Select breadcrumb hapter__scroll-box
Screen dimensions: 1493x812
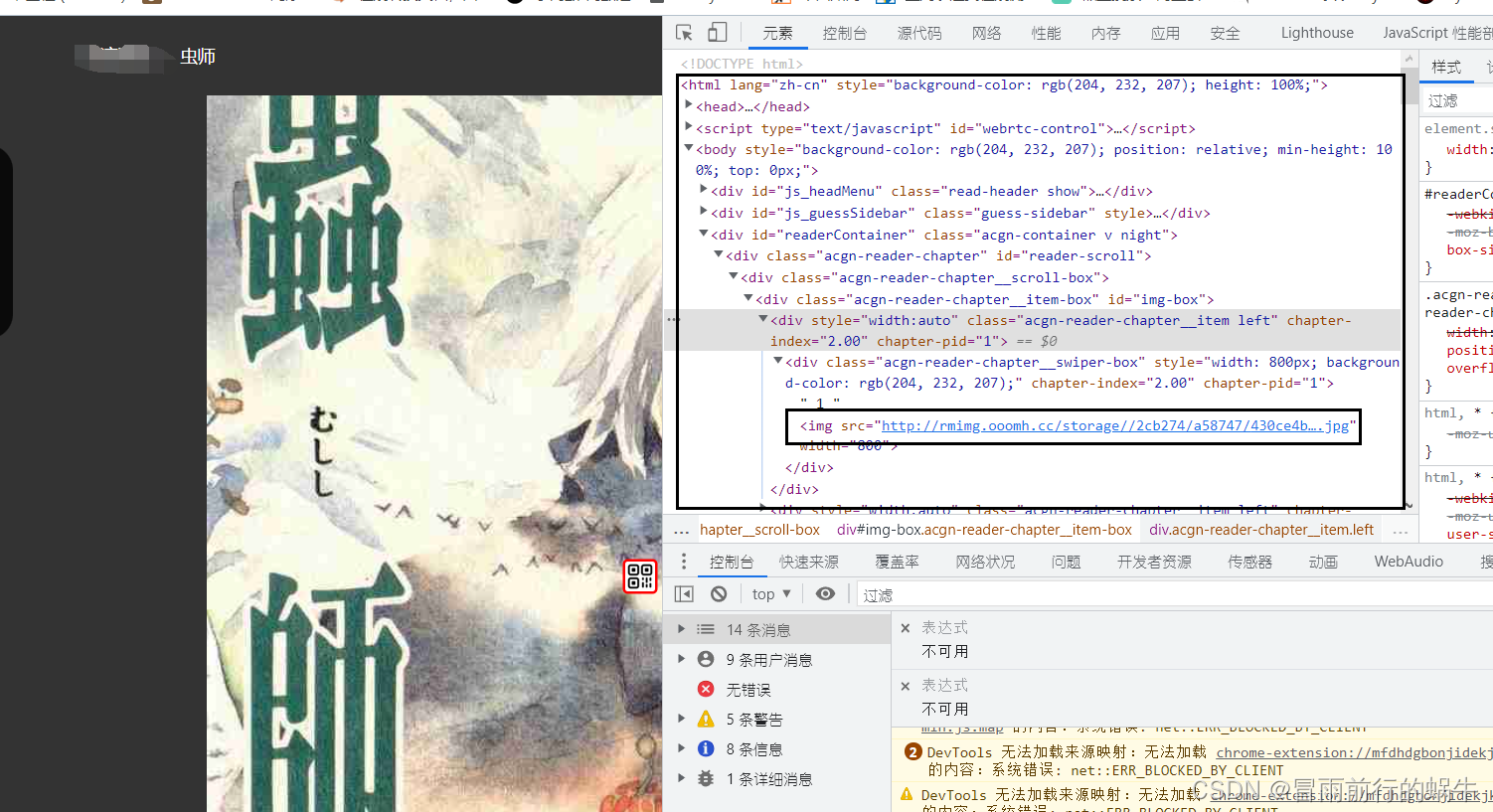pyautogui.click(x=759, y=530)
